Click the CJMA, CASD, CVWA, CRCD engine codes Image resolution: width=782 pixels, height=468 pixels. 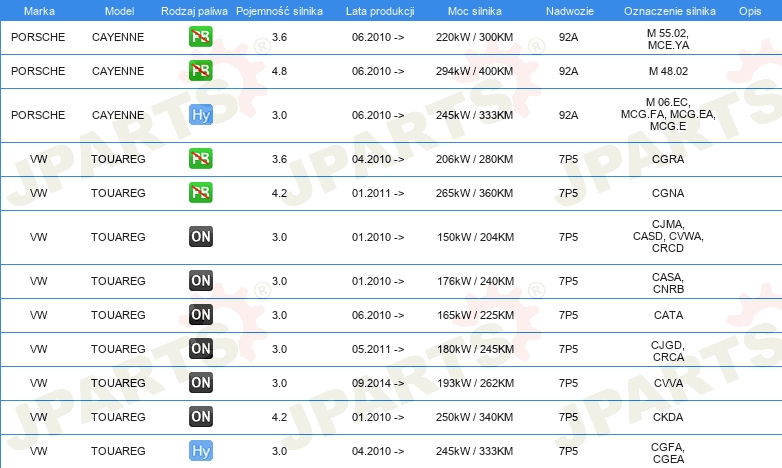coord(668,236)
